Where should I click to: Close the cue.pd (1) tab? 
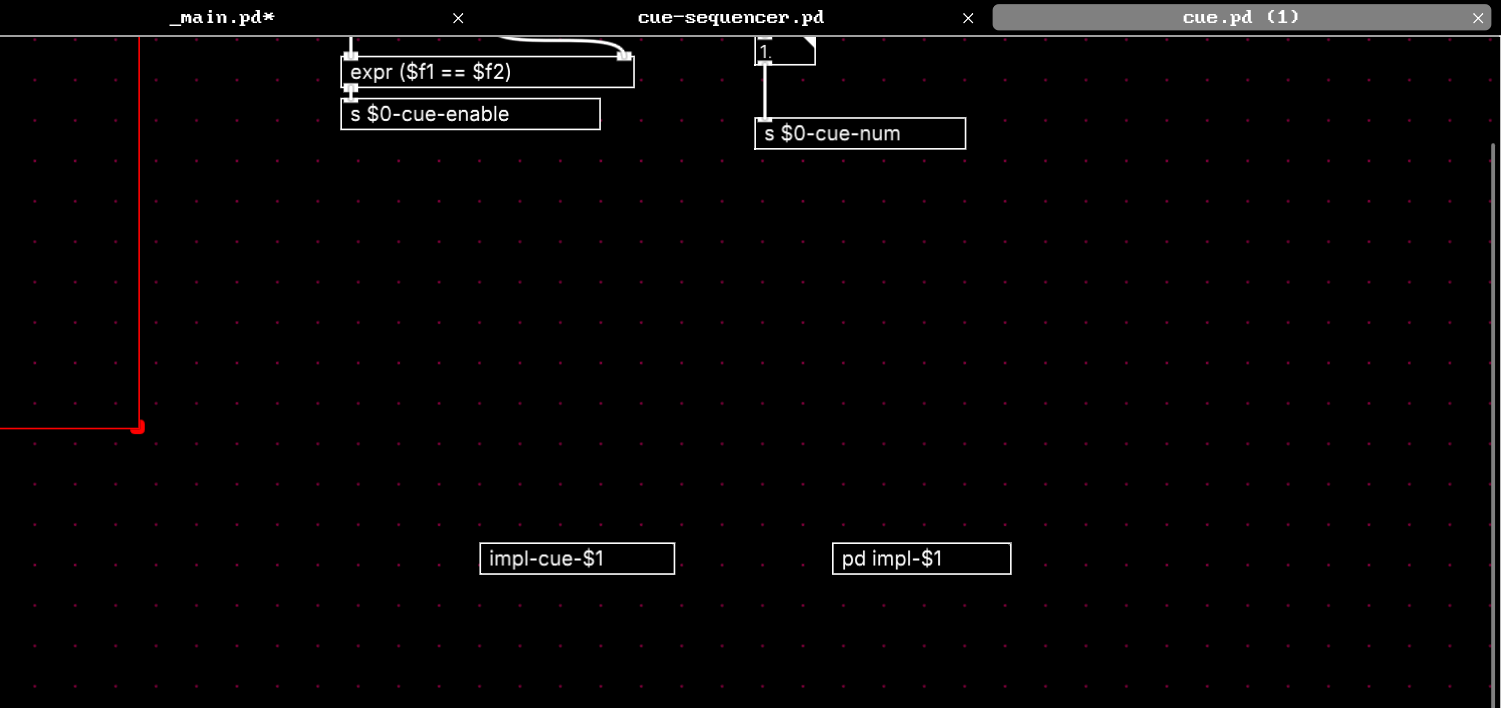tap(1478, 18)
